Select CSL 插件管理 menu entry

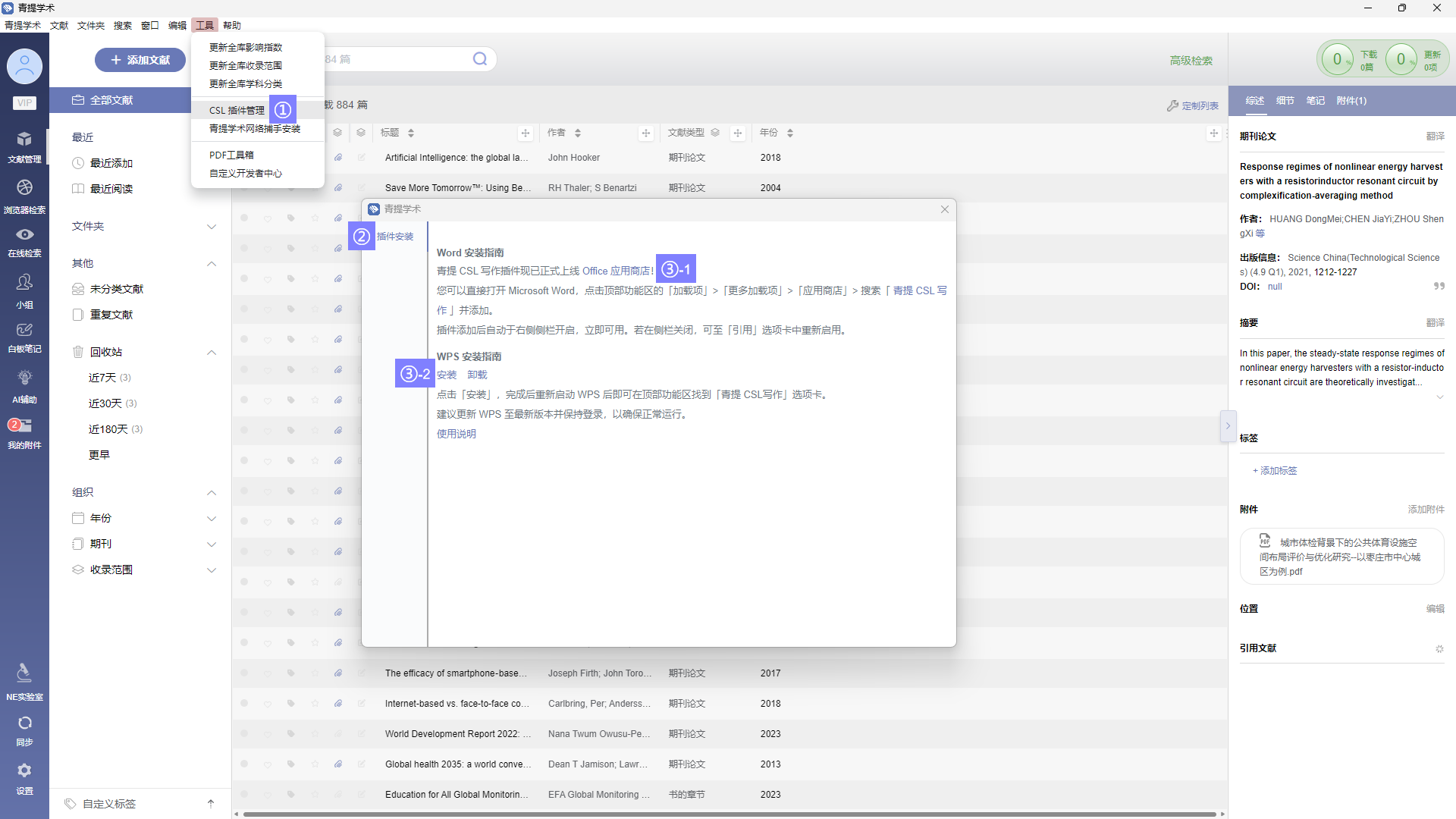(x=237, y=111)
